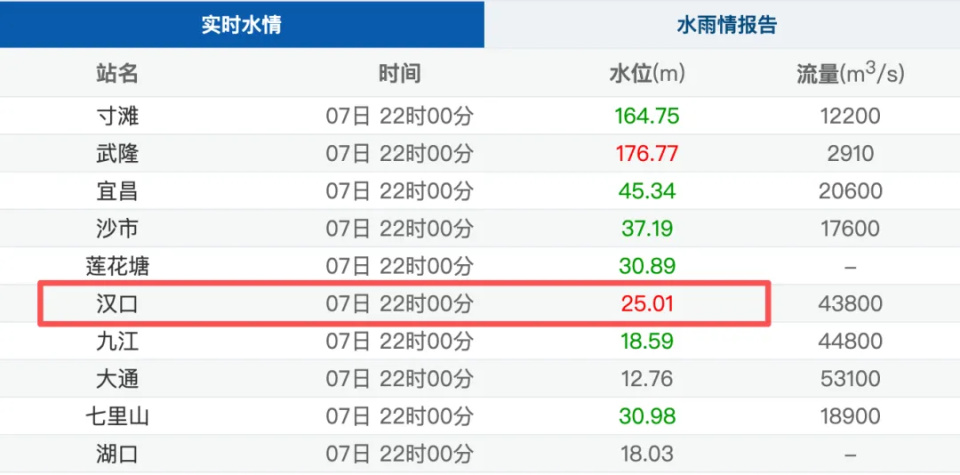Click the flow dash in 莲花塘 row
Viewport: 960px width, 475px height.
click(x=850, y=267)
